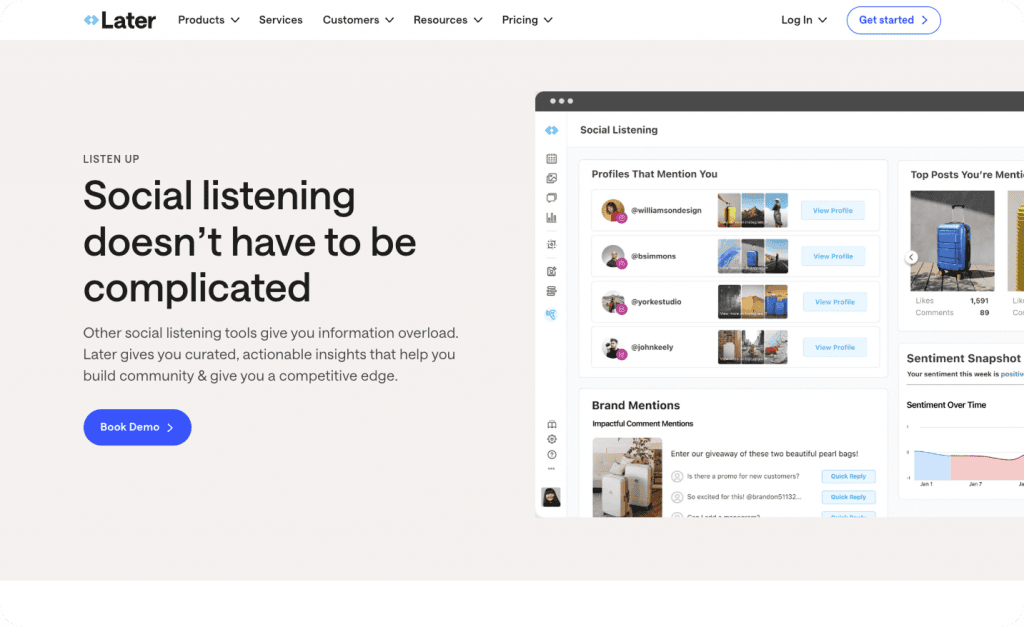Click the three-dots more icon in the sidebar
This screenshot has width=1024, height=627.
tap(552, 469)
